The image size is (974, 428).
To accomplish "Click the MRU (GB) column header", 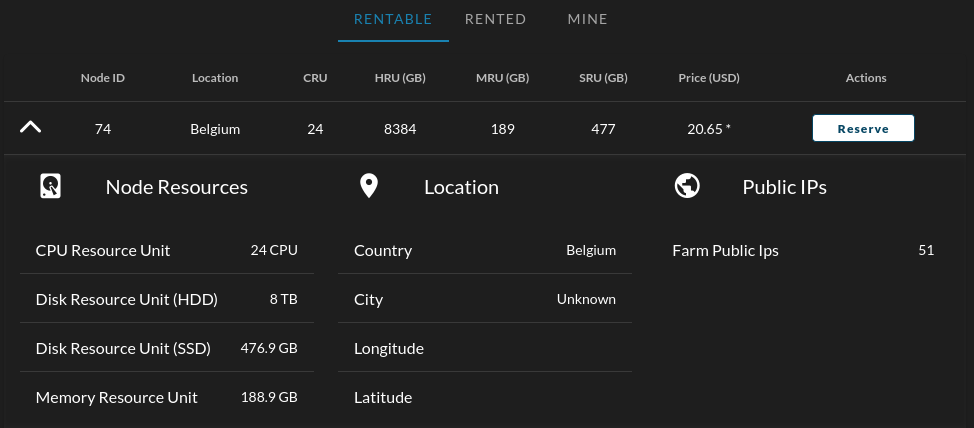I will click(x=502, y=78).
